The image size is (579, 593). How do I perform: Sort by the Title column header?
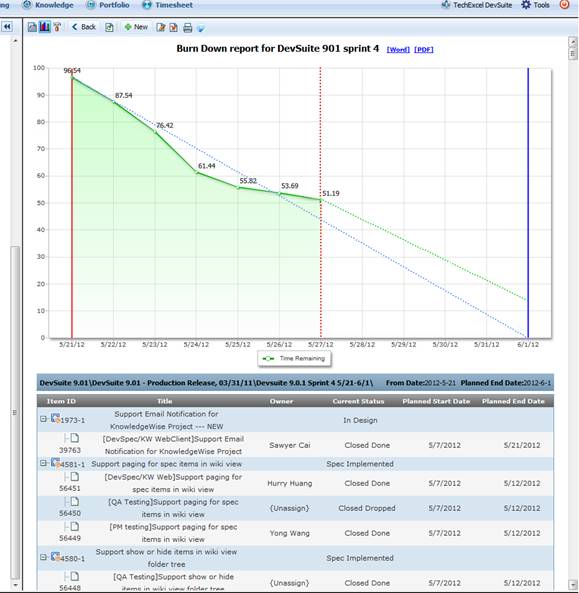point(165,401)
